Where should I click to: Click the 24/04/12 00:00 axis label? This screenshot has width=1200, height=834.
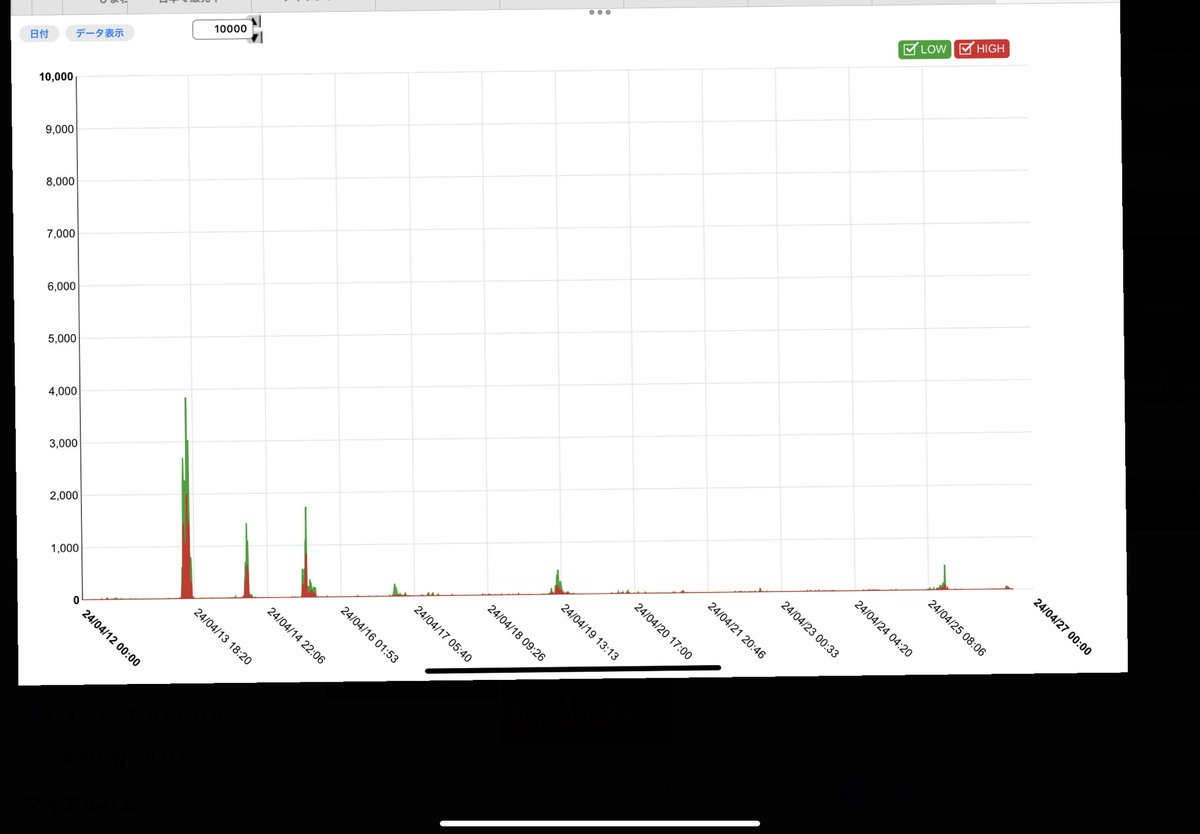pyautogui.click(x=112, y=638)
